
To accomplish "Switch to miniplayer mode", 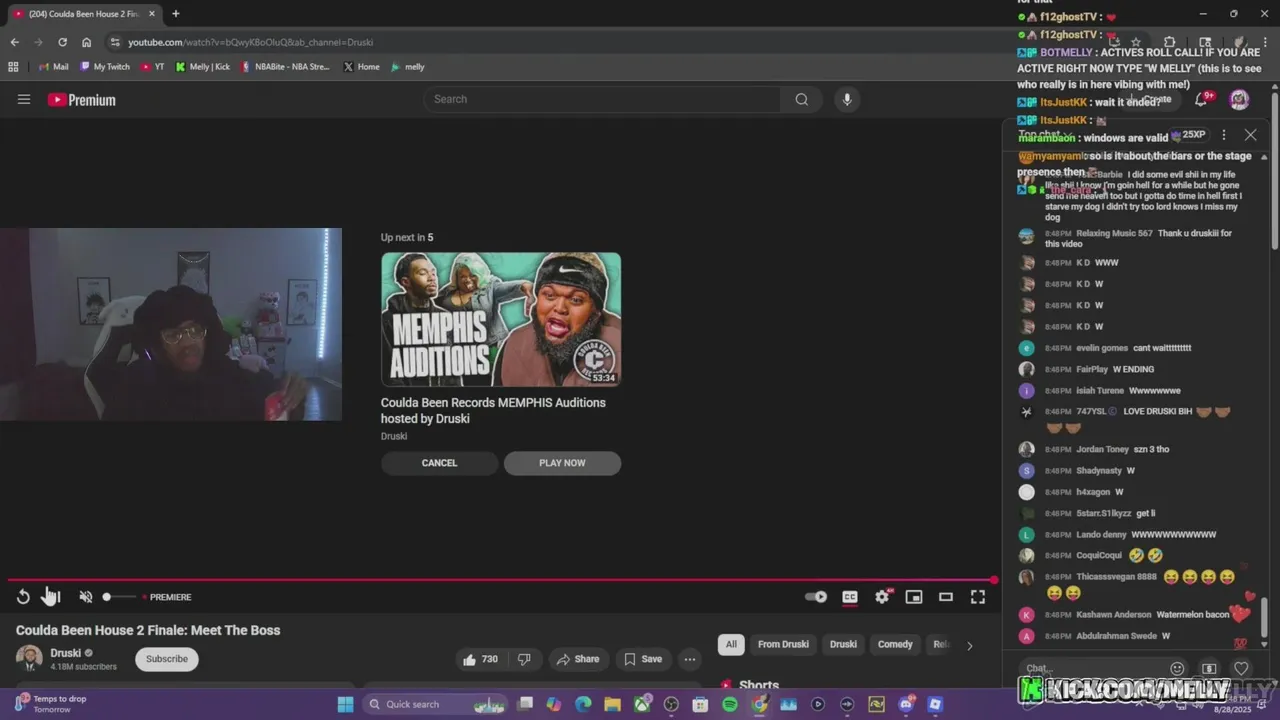I will (x=914, y=597).
